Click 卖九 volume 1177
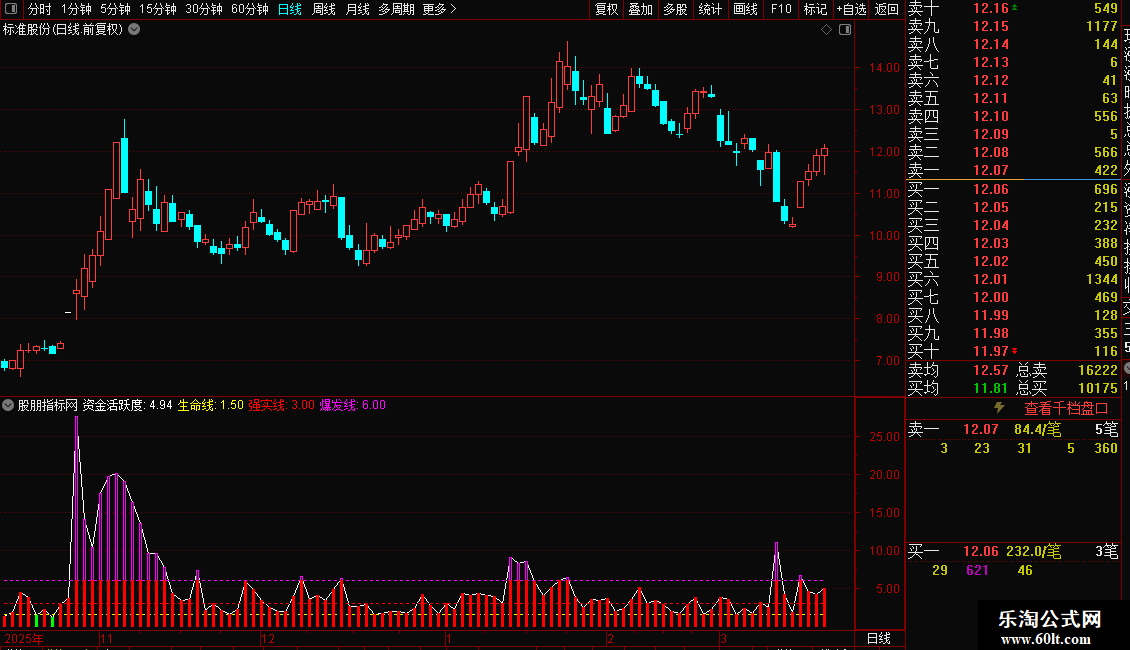Image resolution: width=1130 pixels, height=650 pixels. click(1102, 26)
